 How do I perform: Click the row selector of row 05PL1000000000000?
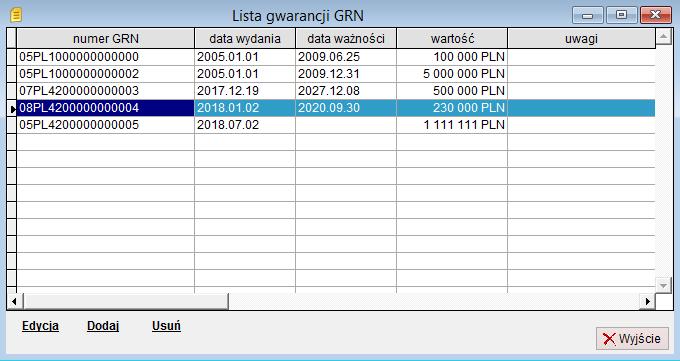[x=12, y=57]
